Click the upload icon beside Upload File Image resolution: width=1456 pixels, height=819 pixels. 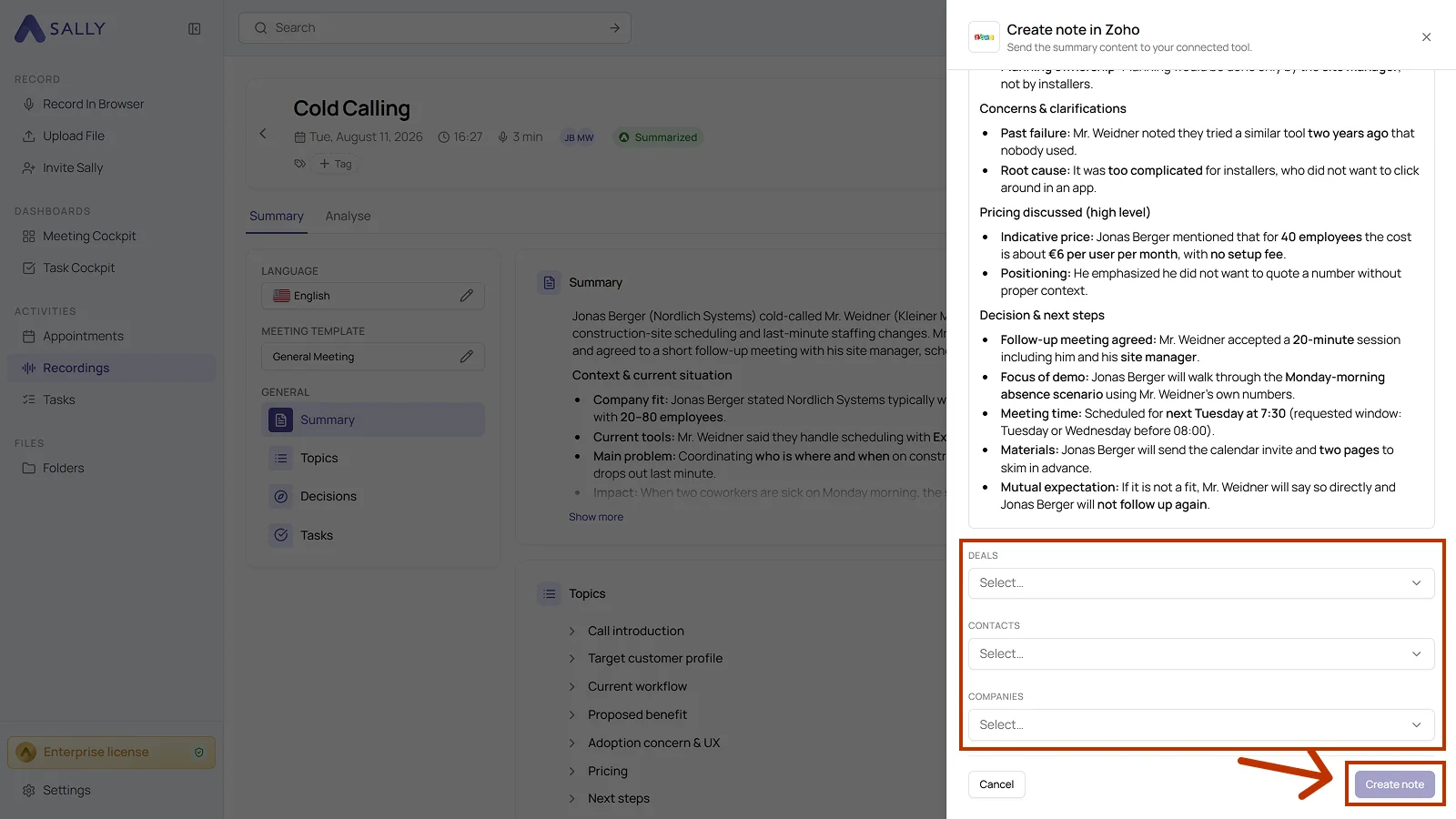29,136
